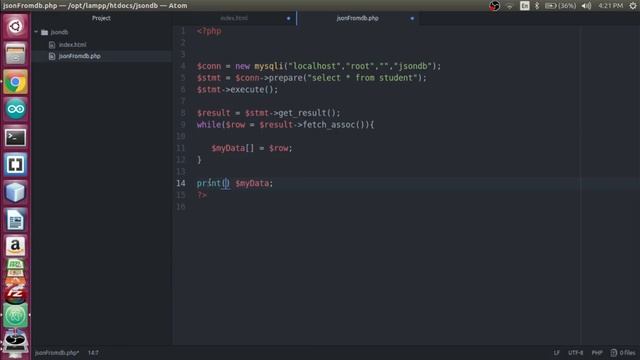Click the file icon beside index.html

pyautogui.click(x=52, y=44)
